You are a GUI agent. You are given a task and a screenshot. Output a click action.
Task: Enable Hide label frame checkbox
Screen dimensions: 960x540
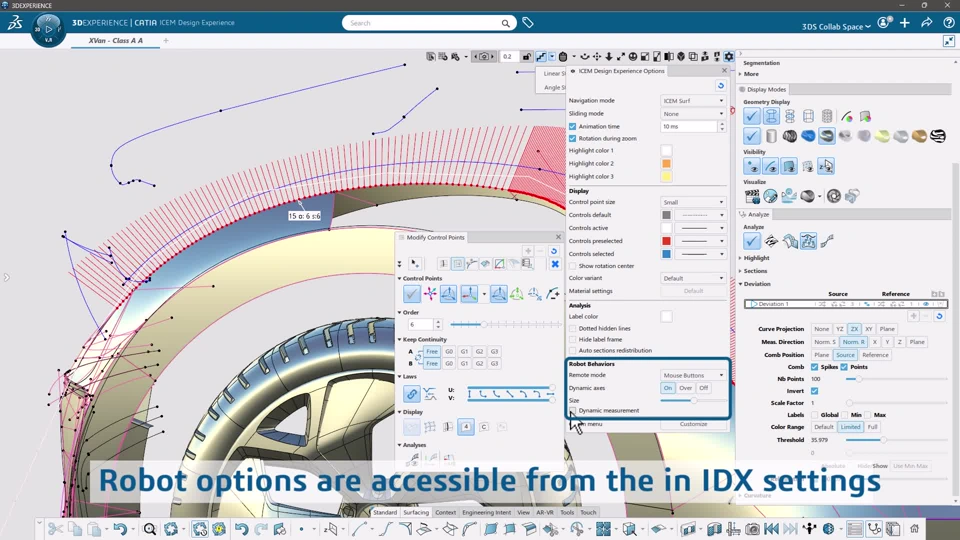pyautogui.click(x=572, y=339)
